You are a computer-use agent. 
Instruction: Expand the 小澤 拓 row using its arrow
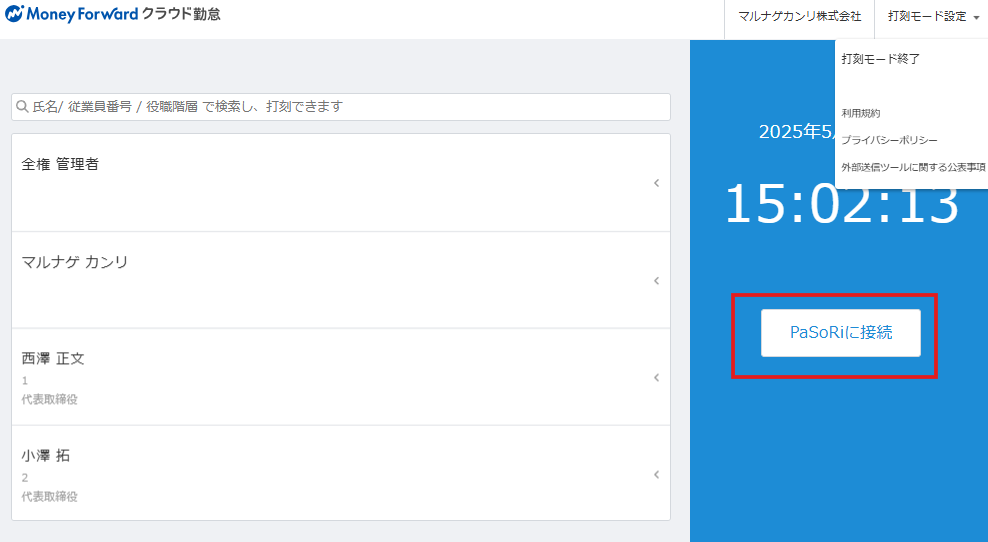tap(656, 475)
